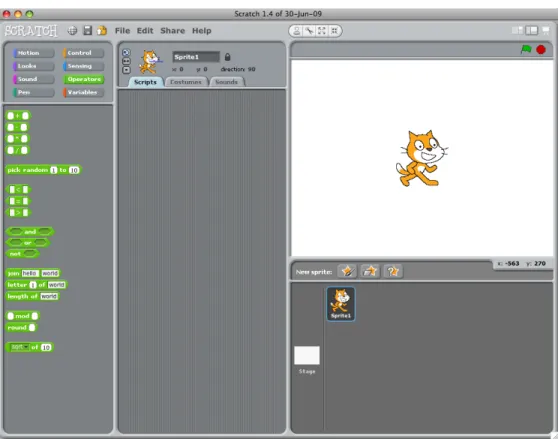Screen dimensions: 558x439
Task: Paint a new sprite
Action: pyautogui.click(x=347, y=271)
